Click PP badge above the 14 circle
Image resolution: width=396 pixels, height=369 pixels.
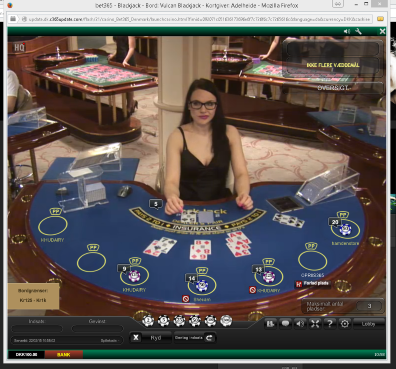point(202,270)
